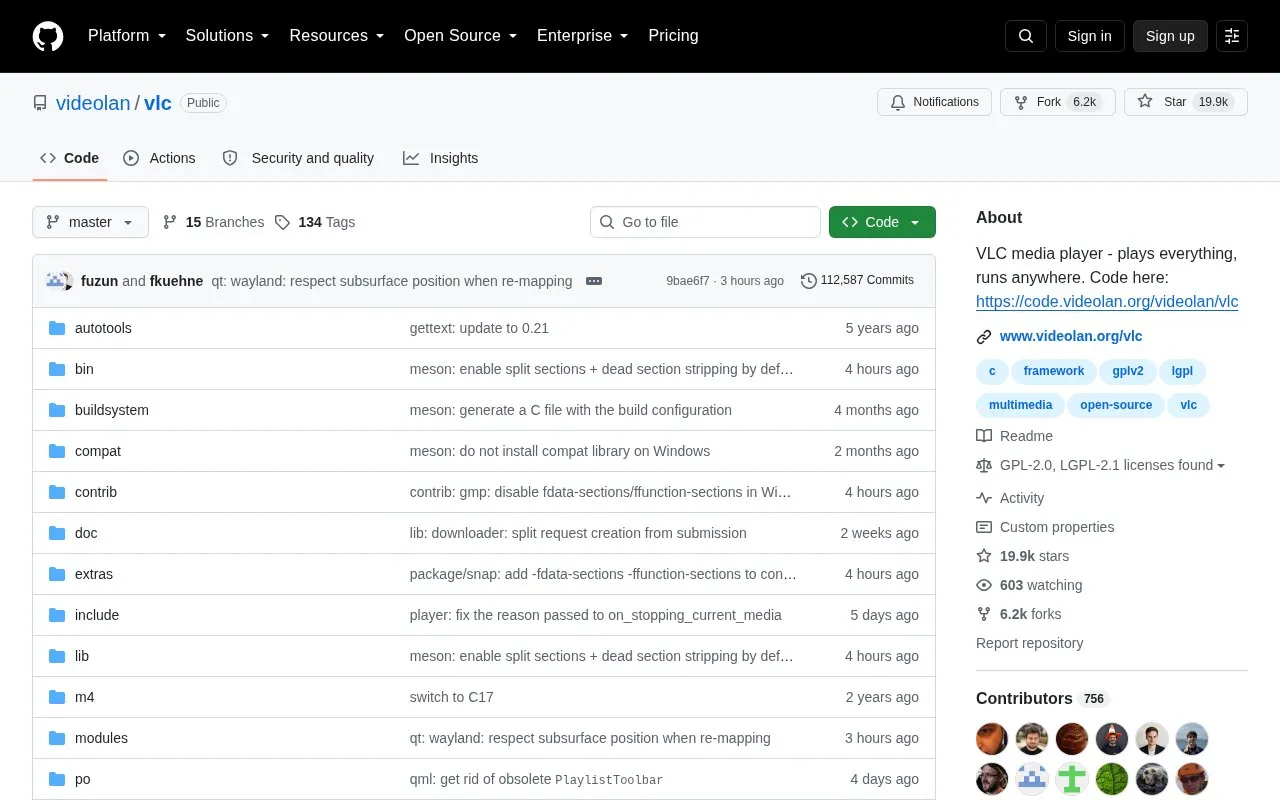Viewport: 1280px width, 800px height.
Task: Show the full commit message ellipsis
Action: 594,281
